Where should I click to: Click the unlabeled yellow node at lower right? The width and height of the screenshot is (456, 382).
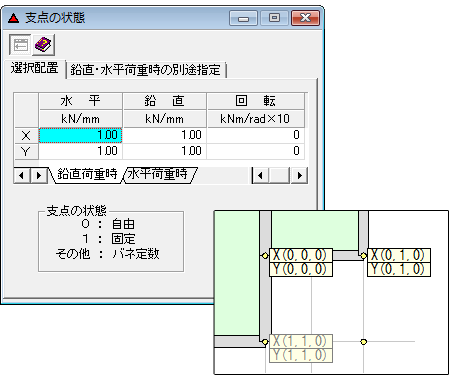363,342
